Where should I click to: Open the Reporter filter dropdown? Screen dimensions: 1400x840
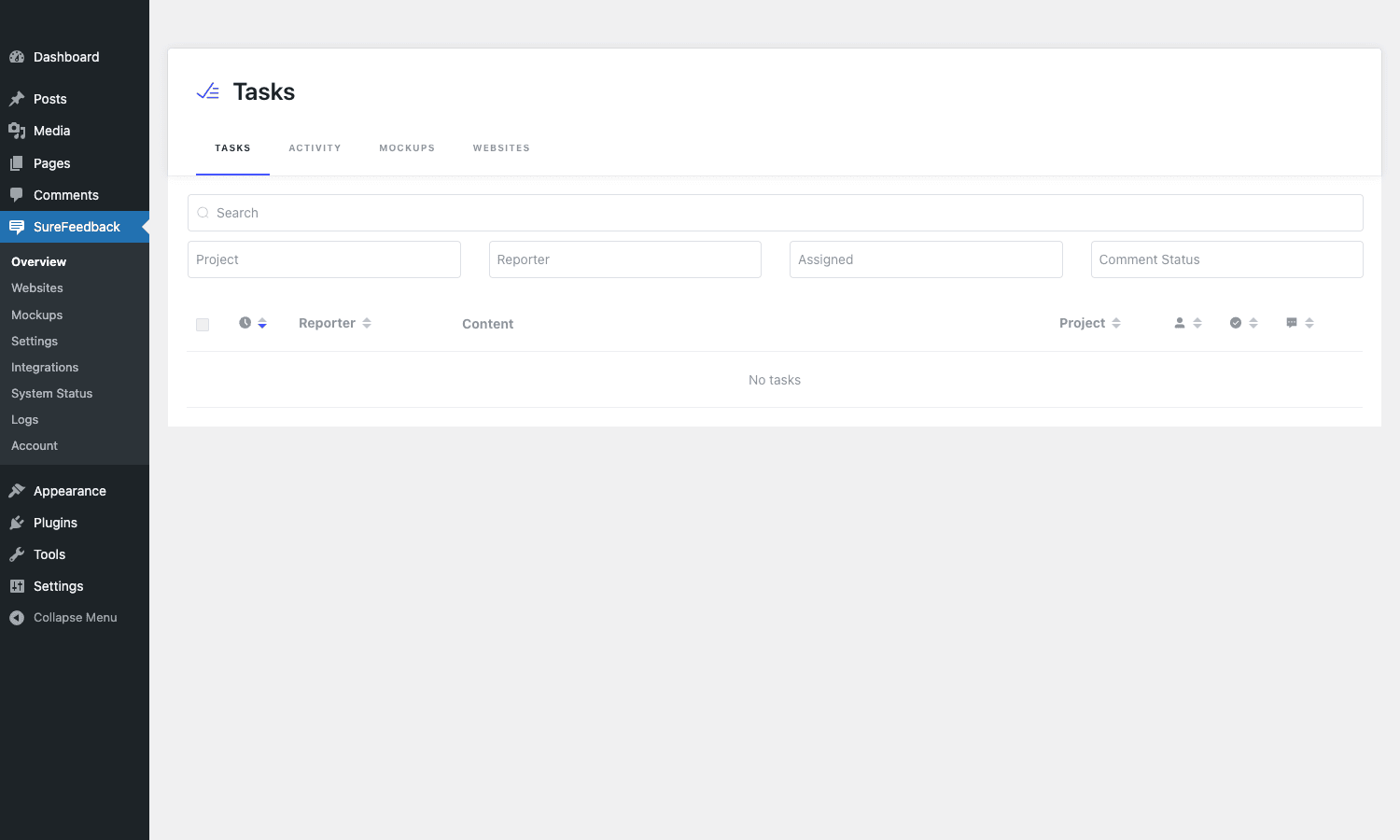[625, 259]
